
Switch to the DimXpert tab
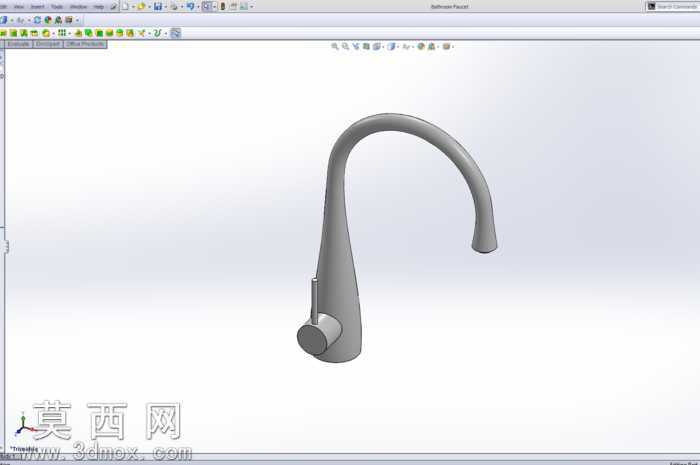coord(48,44)
